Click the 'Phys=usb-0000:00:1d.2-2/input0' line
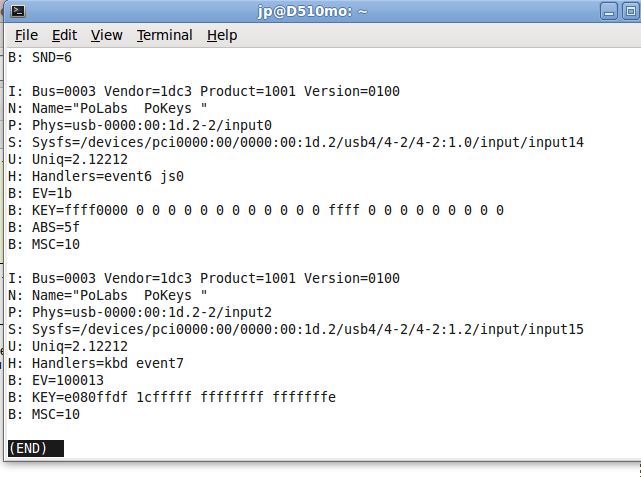Screen dimensions: 641x477 tap(140, 125)
